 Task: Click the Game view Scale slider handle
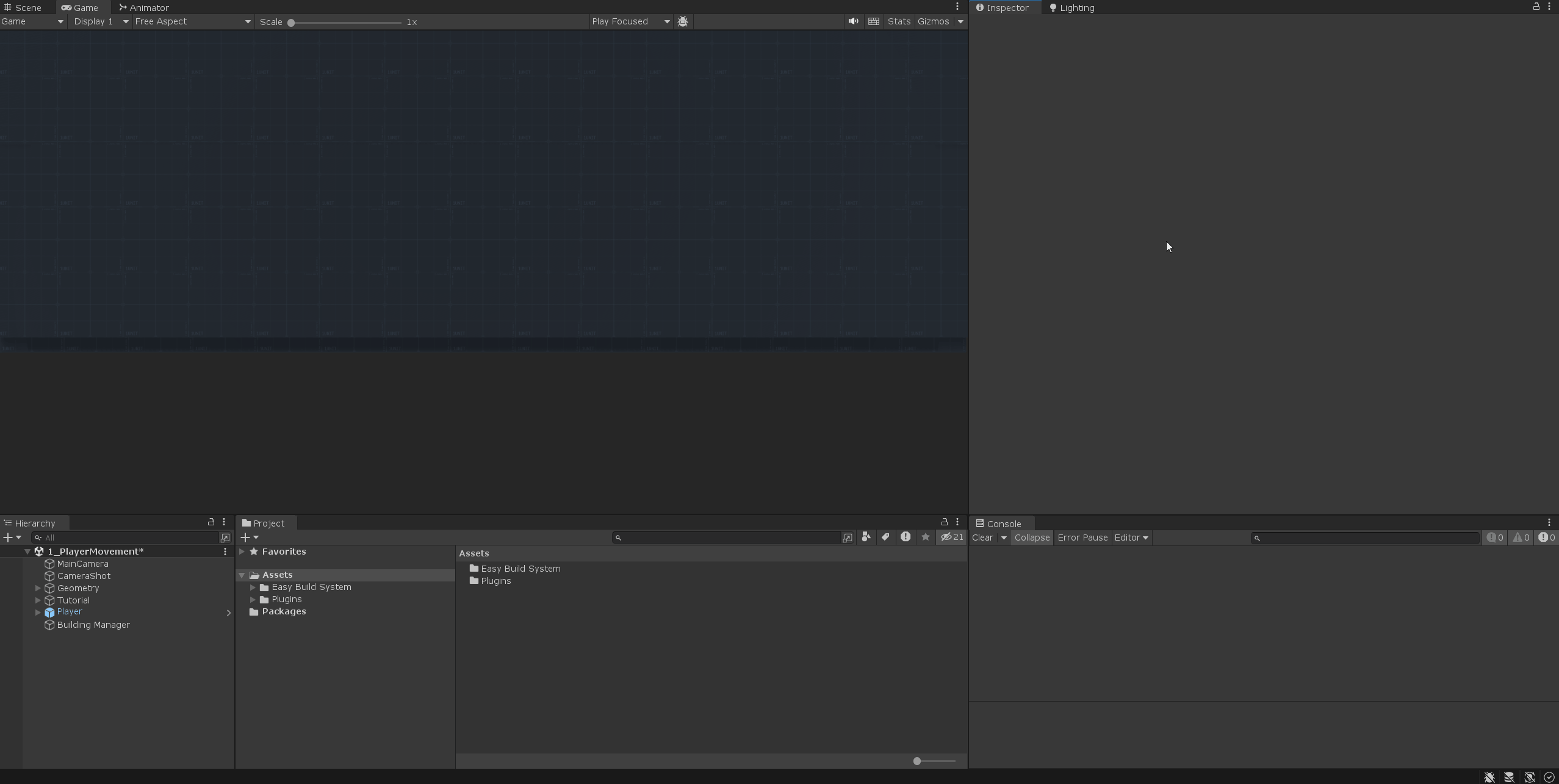tap(291, 23)
